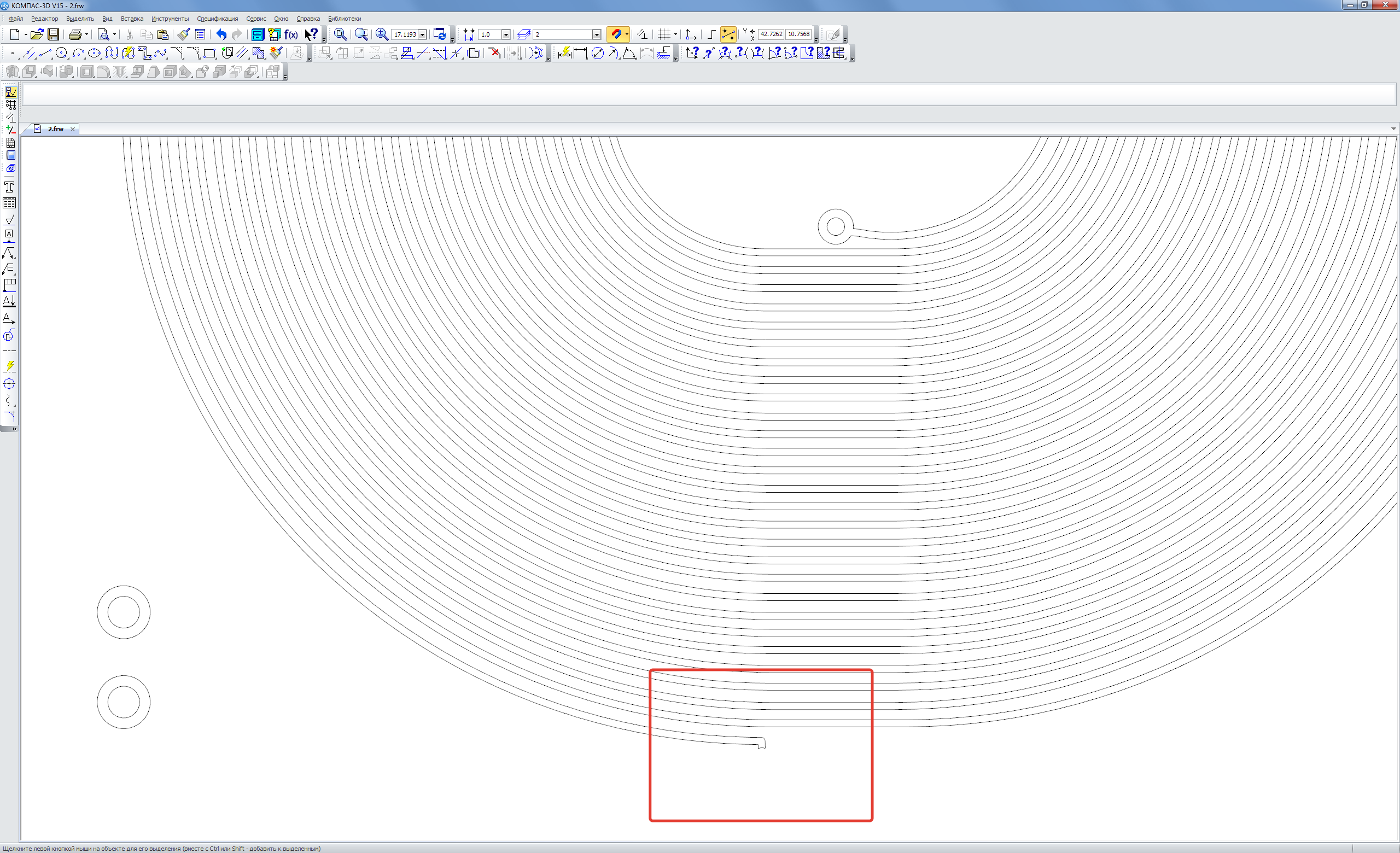Click the Save document icon
This screenshot has height=853, width=1400.
click(53, 34)
